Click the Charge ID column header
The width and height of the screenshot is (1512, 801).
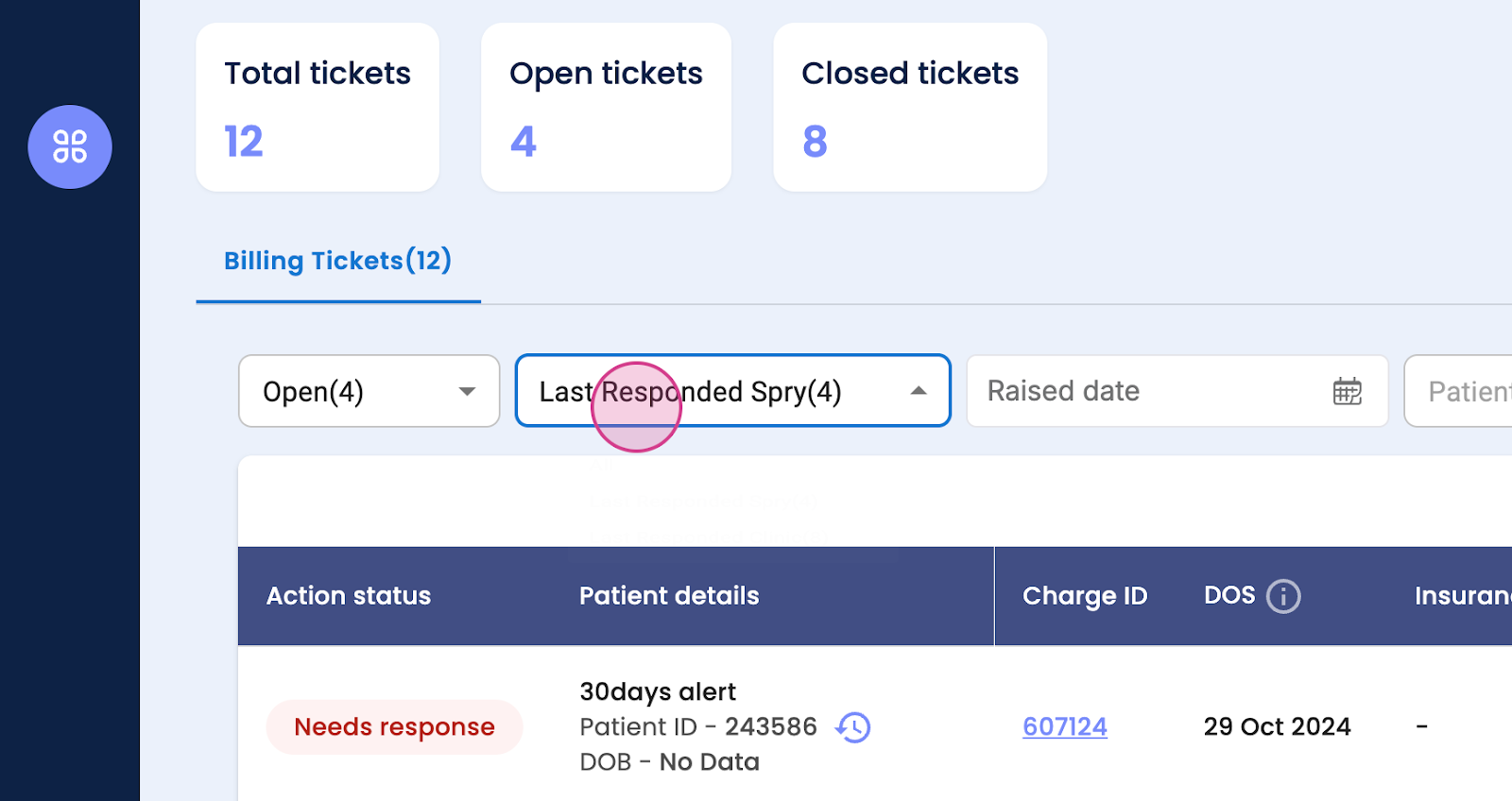click(1085, 596)
